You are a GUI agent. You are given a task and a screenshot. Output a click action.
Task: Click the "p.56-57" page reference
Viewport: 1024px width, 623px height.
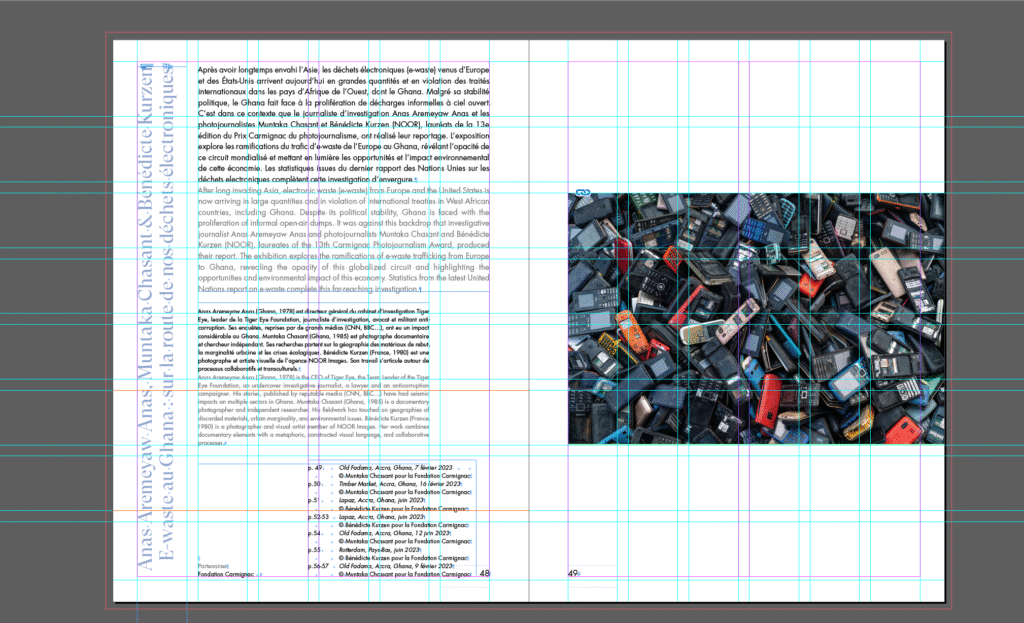click(x=317, y=566)
